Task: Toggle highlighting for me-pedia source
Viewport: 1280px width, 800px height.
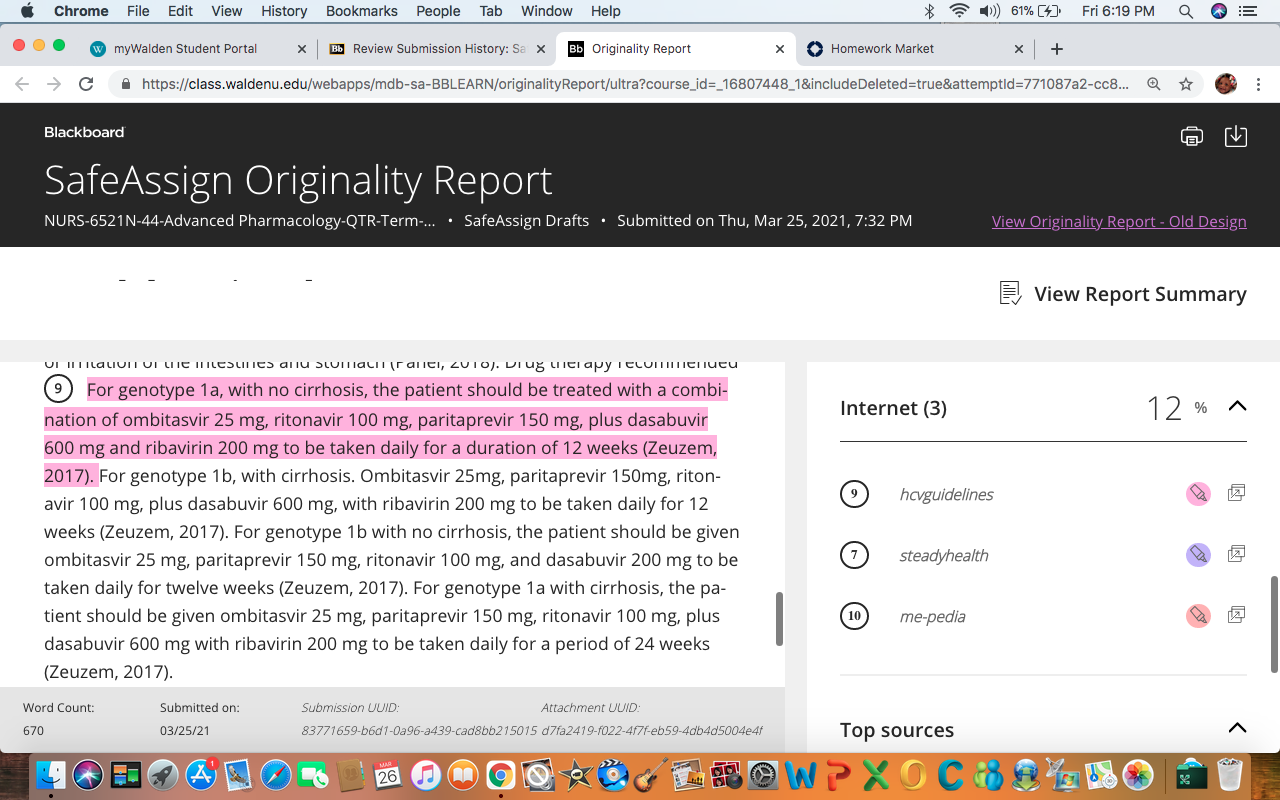Action: [1198, 616]
